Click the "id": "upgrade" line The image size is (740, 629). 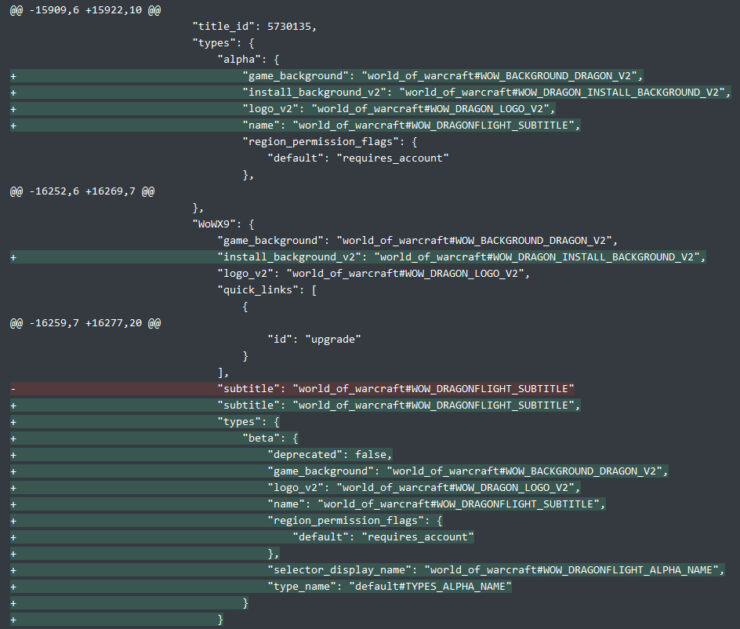pos(317,339)
